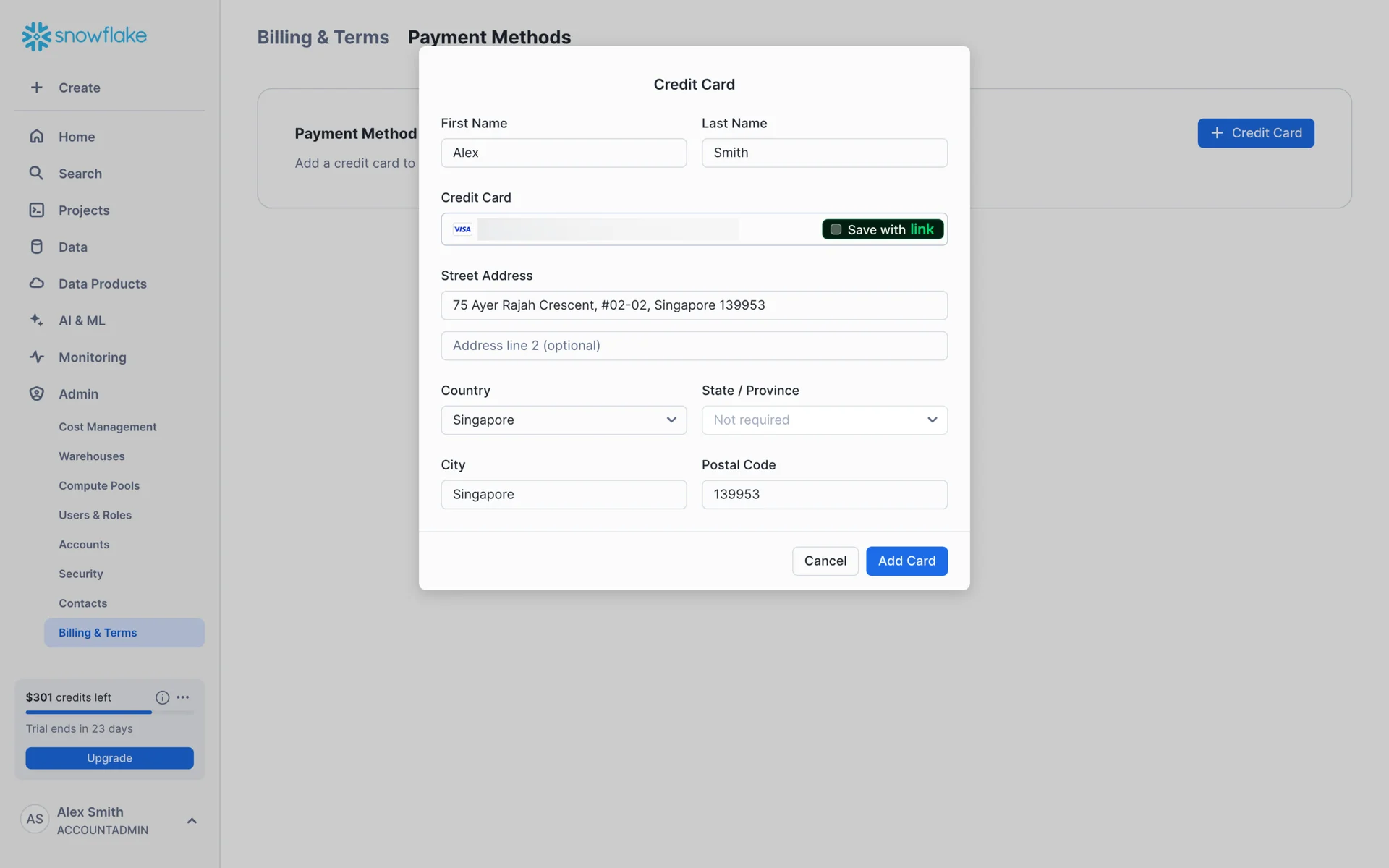Open the credits more options ellipsis
This screenshot has width=1389, height=868.
click(x=183, y=697)
